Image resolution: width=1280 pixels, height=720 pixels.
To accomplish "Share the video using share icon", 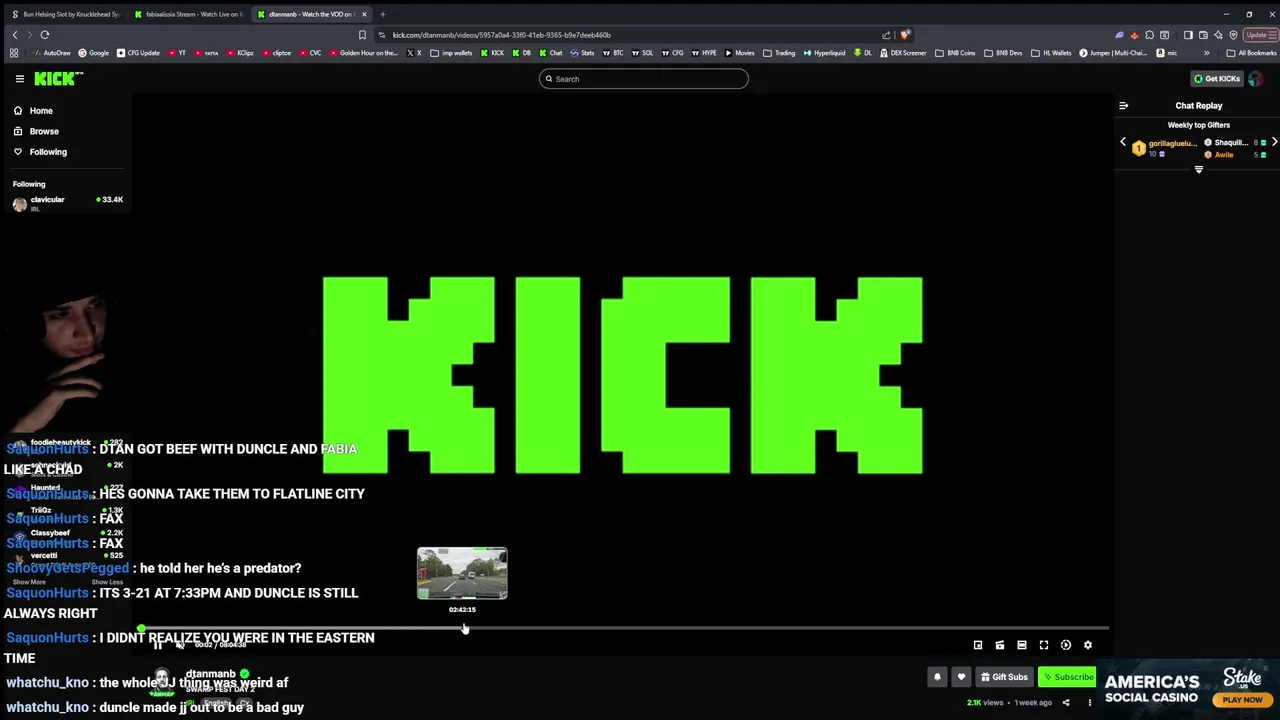I will point(1066,703).
